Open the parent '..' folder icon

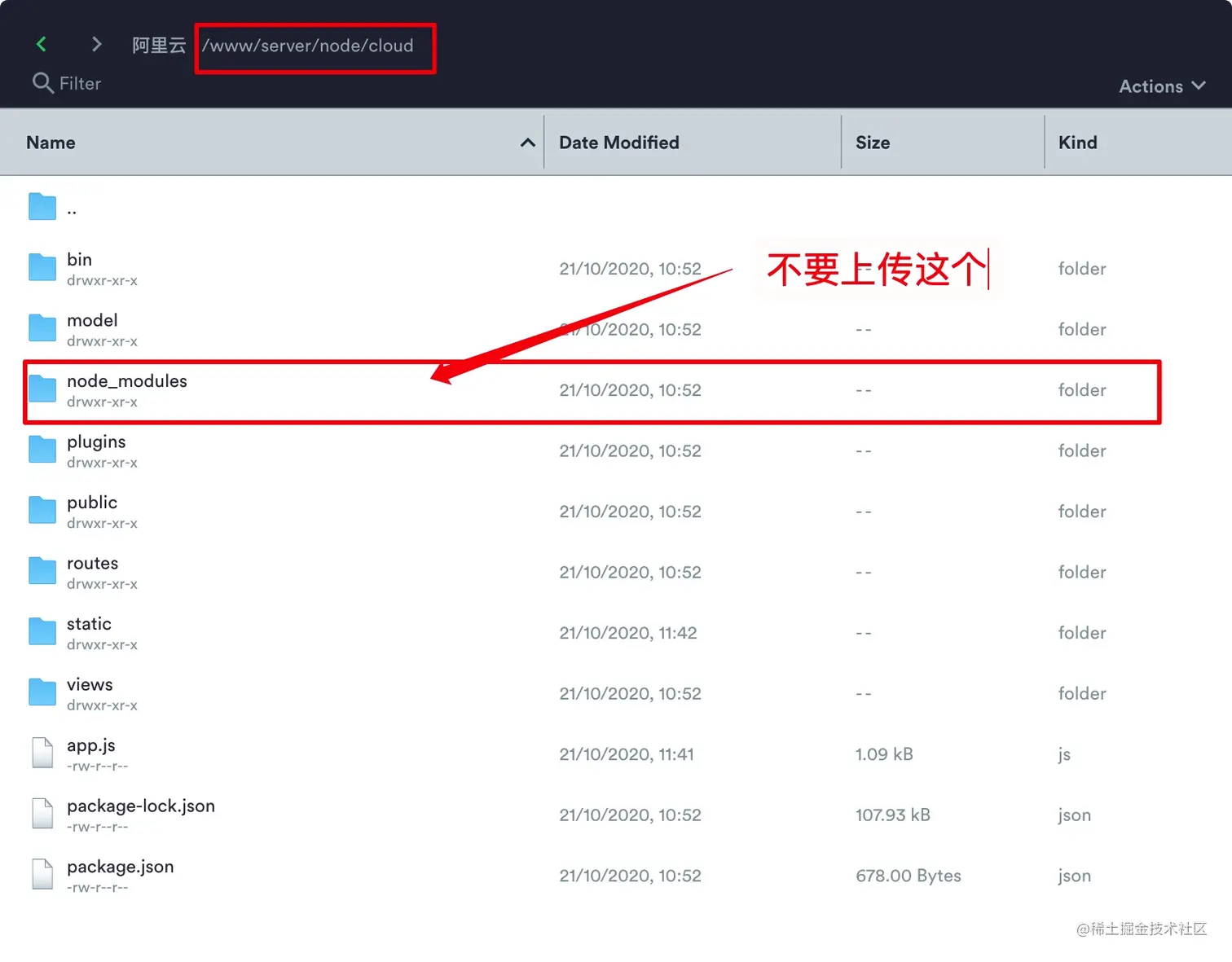tap(42, 207)
